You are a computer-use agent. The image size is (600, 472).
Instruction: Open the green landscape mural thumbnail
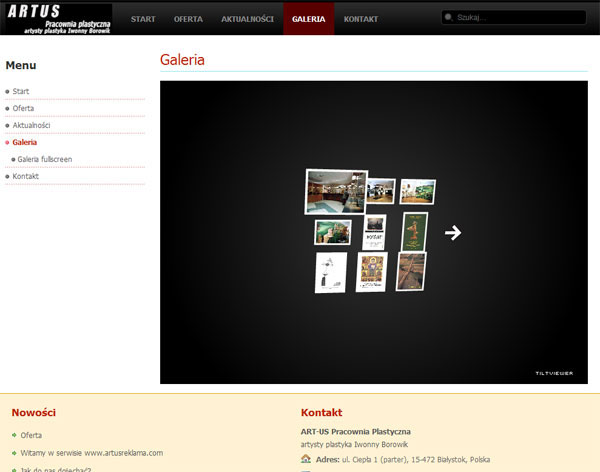[x=333, y=232]
